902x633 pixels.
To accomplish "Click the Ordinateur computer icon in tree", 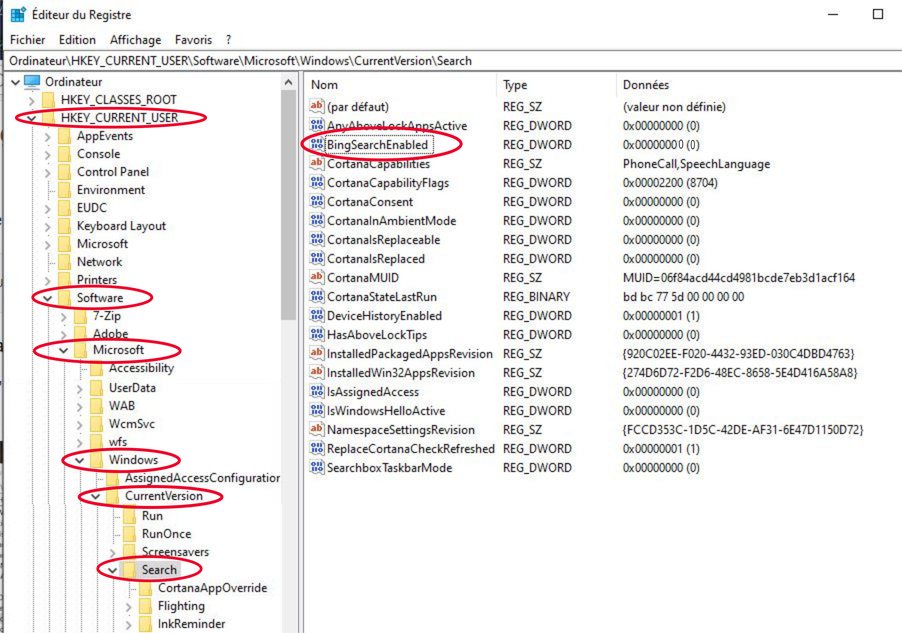I will coord(32,82).
